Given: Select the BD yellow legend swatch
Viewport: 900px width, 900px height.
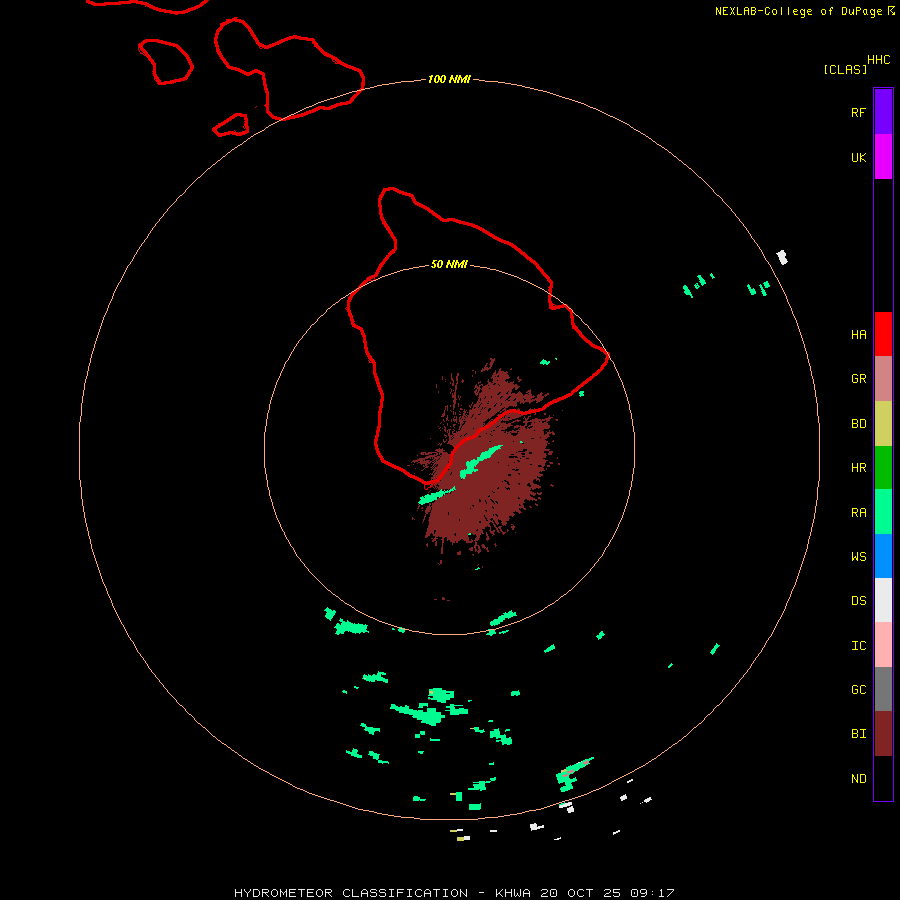Looking at the screenshot, I should point(883,424).
